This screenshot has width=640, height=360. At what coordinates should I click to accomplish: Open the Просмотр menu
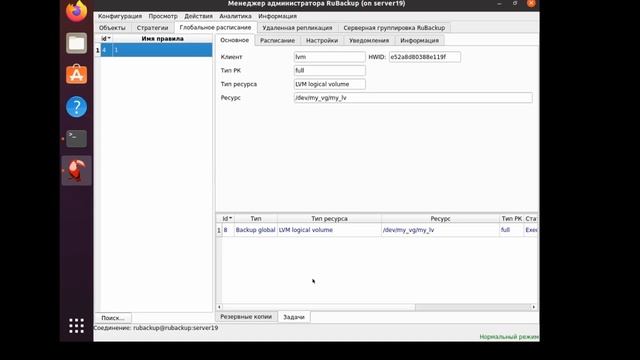[x=163, y=16]
